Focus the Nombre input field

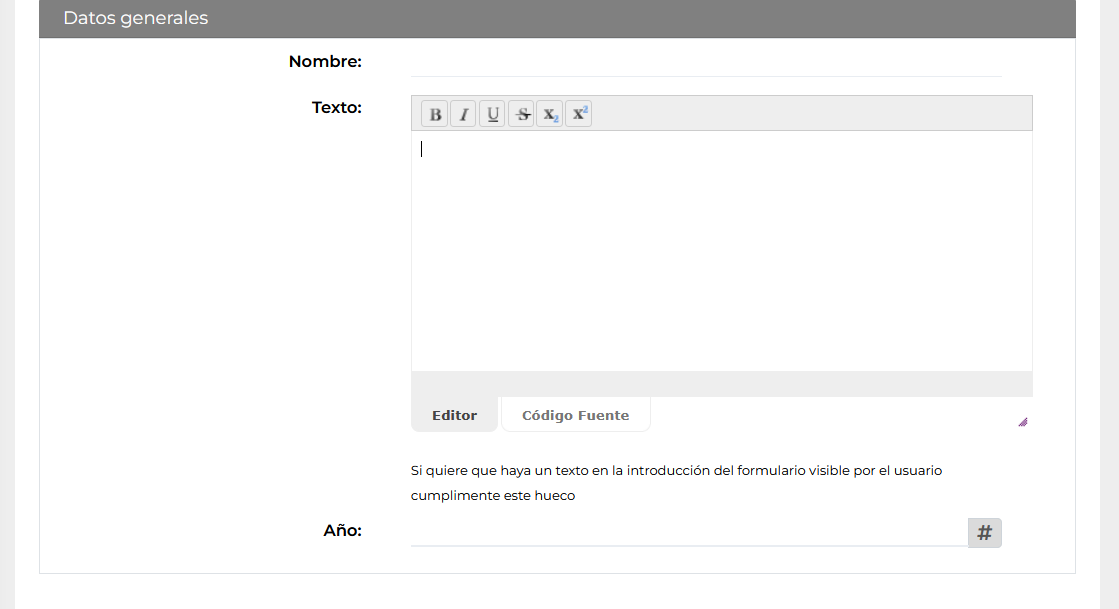tap(706, 62)
